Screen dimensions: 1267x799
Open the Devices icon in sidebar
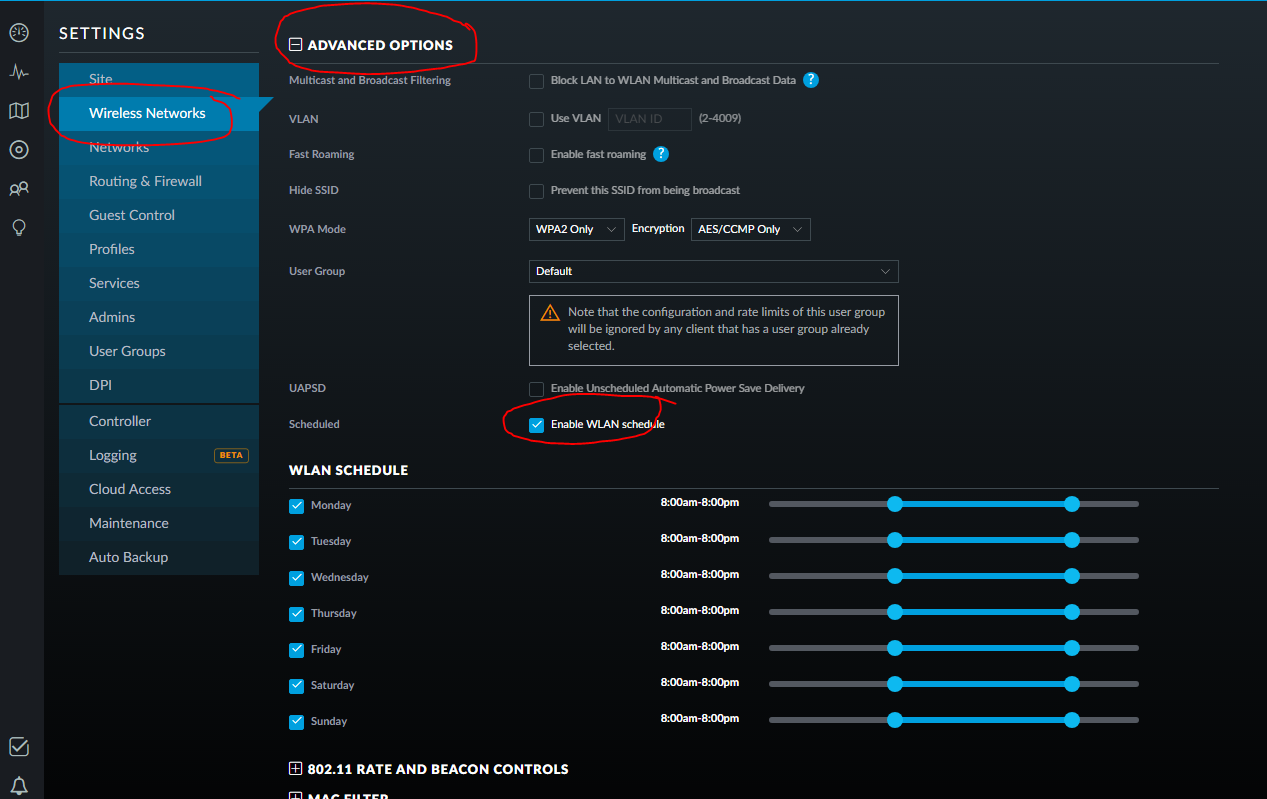pos(19,150)
